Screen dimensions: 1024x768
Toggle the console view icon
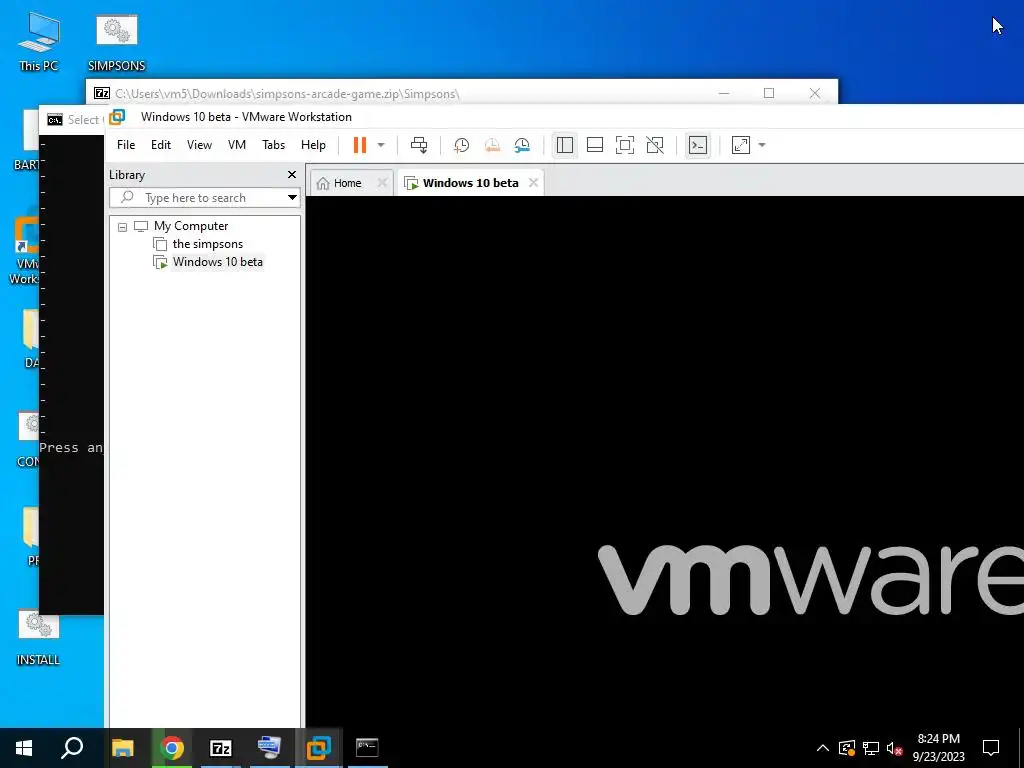[x=697, y=145]
